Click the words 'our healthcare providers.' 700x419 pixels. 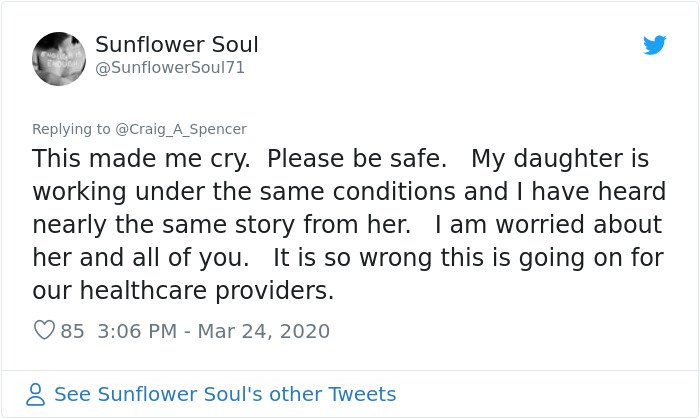(183, 291)
